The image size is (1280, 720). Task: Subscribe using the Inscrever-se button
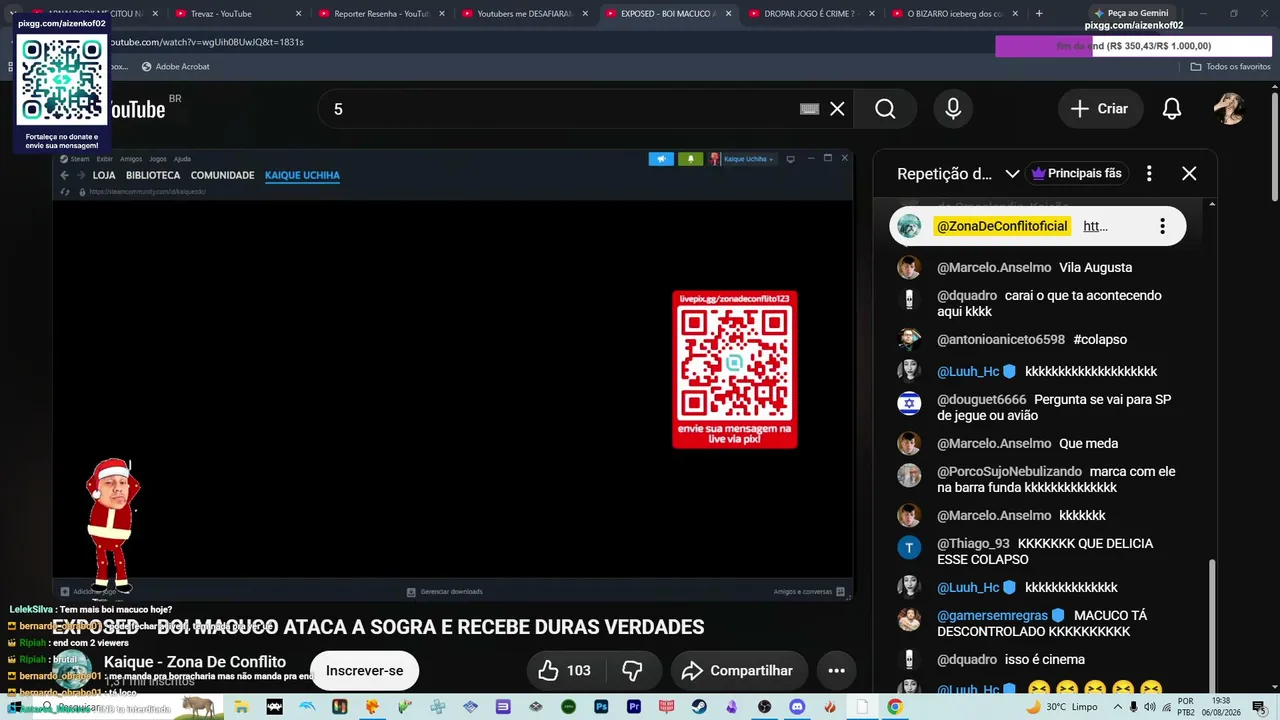tap(364, 670)
